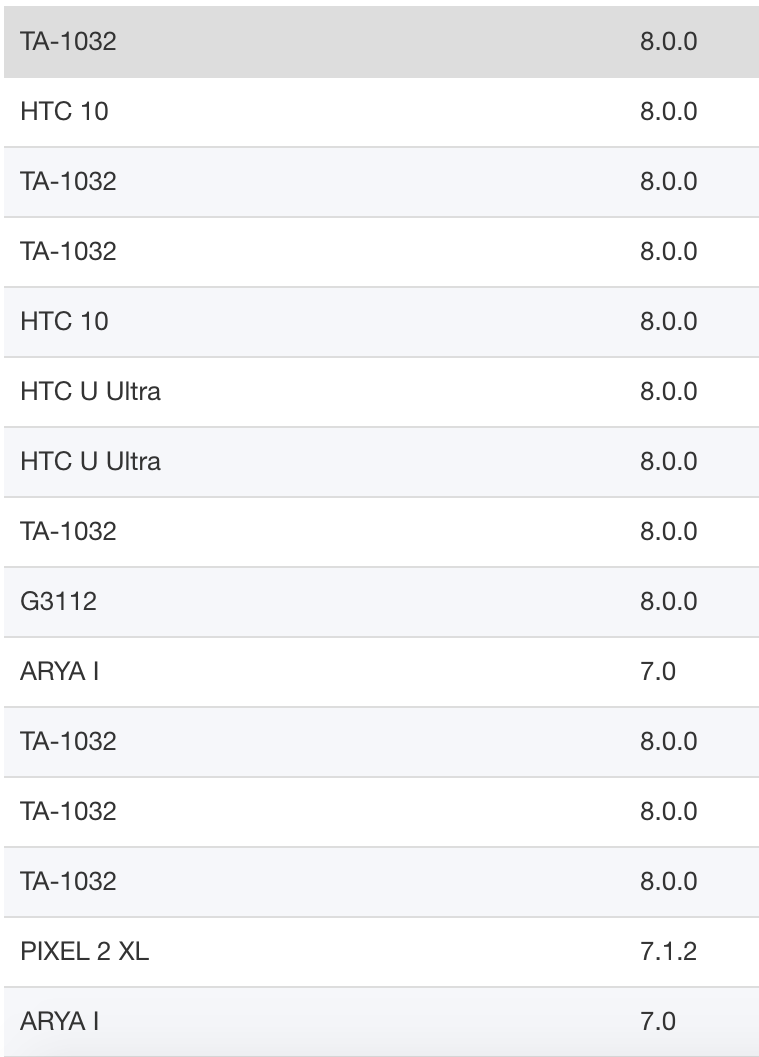Choose TA-1032 row just above G3112
759x1057 pixels.
pos(382,533)
